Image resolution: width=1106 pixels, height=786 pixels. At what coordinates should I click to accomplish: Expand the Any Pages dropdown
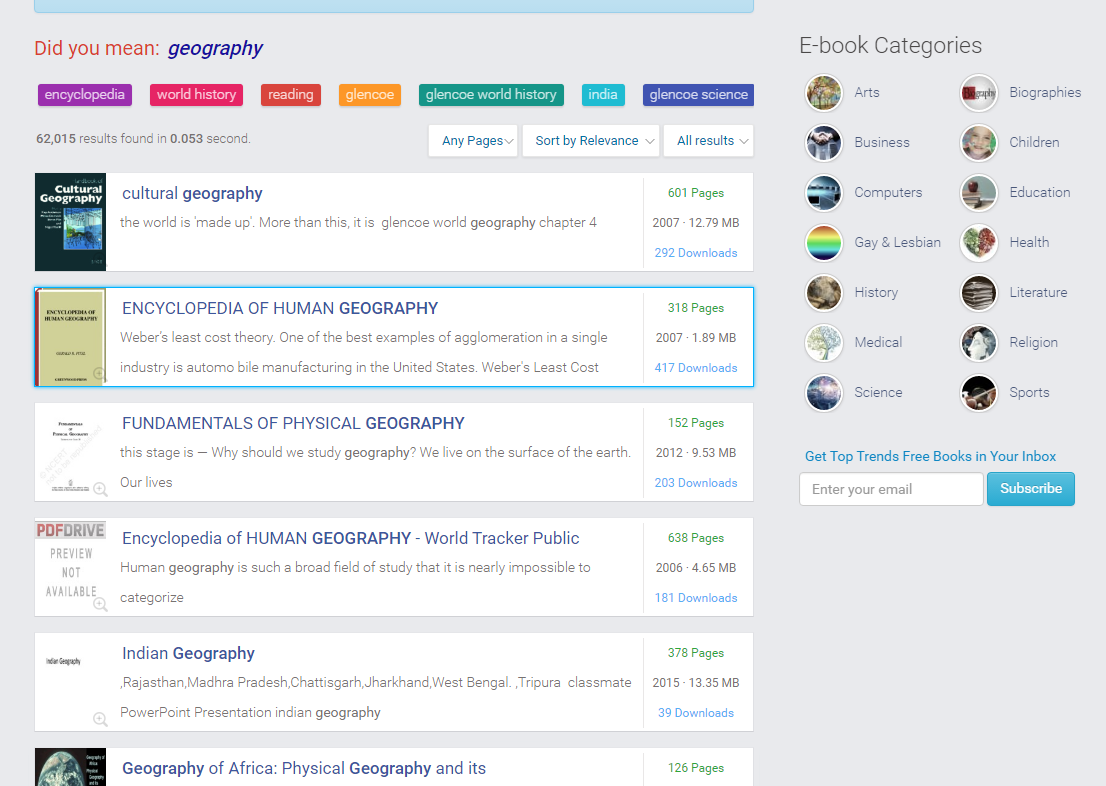click(x=473, y=140)
